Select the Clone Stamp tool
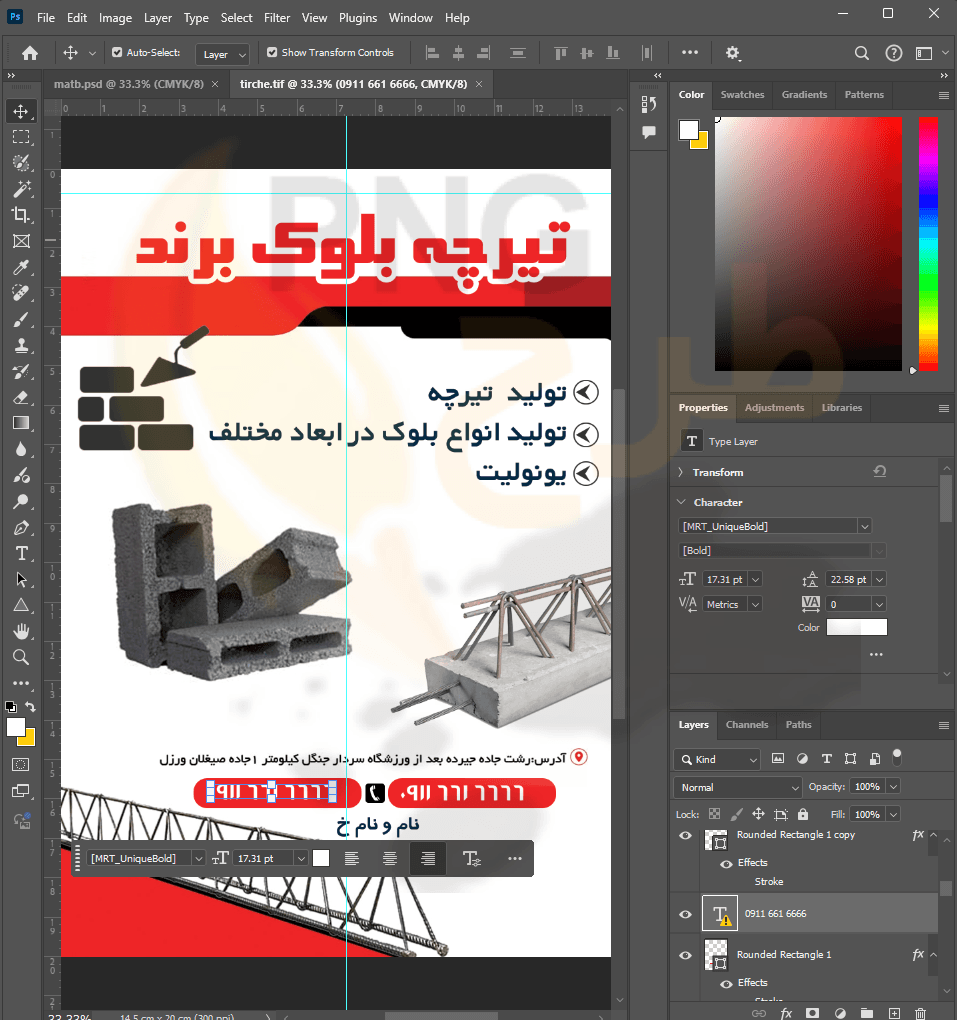 tap(21, 345)
